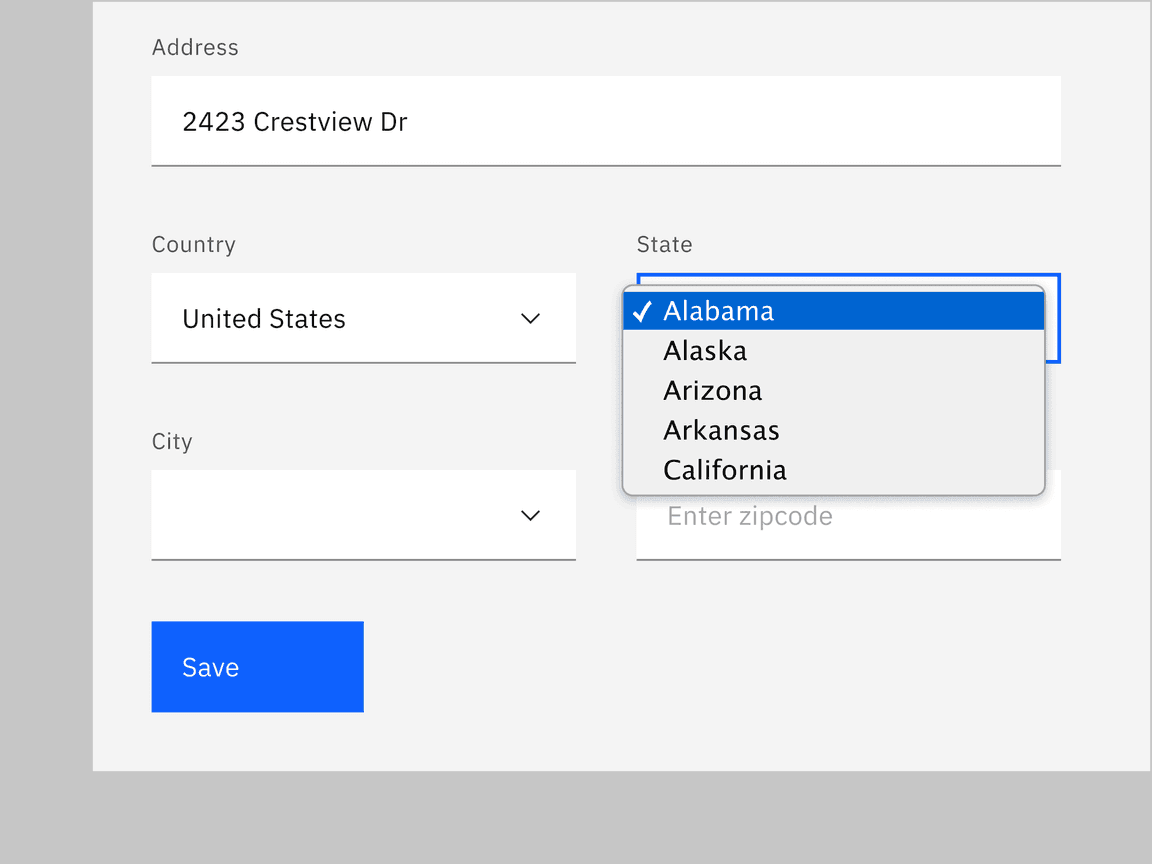Click the Address label above the street field
Viewport: 1152px width, 864px height.
click(x=195, y=47)
